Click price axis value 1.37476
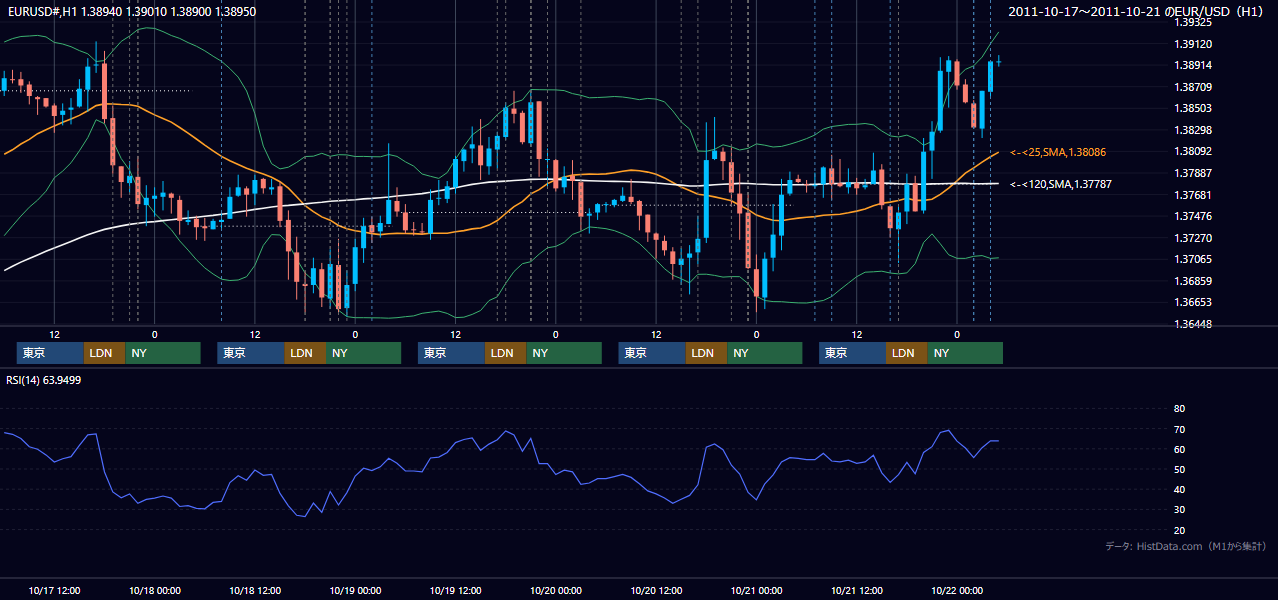Viewport: 1278px width, 600px height. coord(1193,216)
